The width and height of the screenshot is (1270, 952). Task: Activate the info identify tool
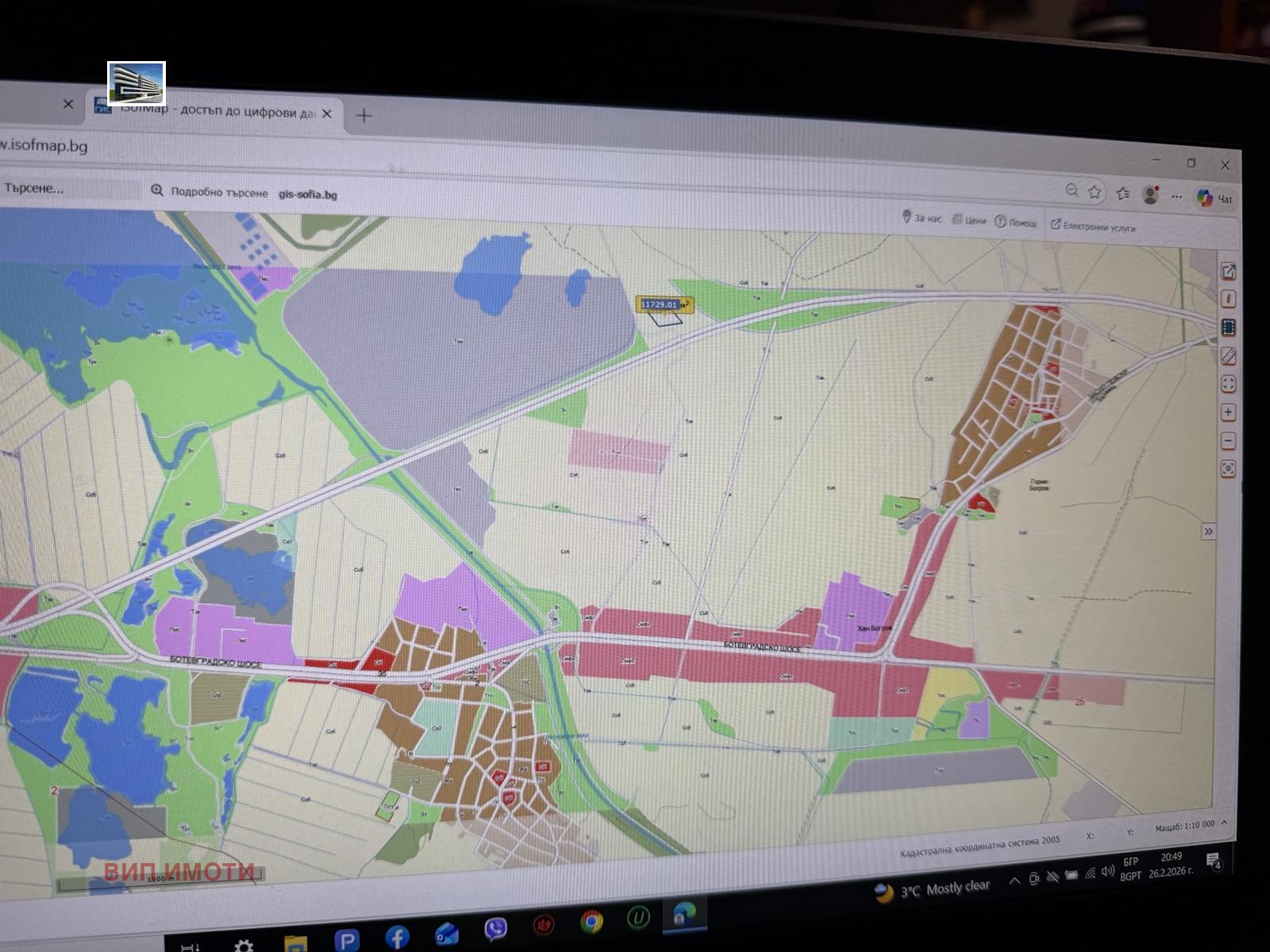click(1228, 299)
